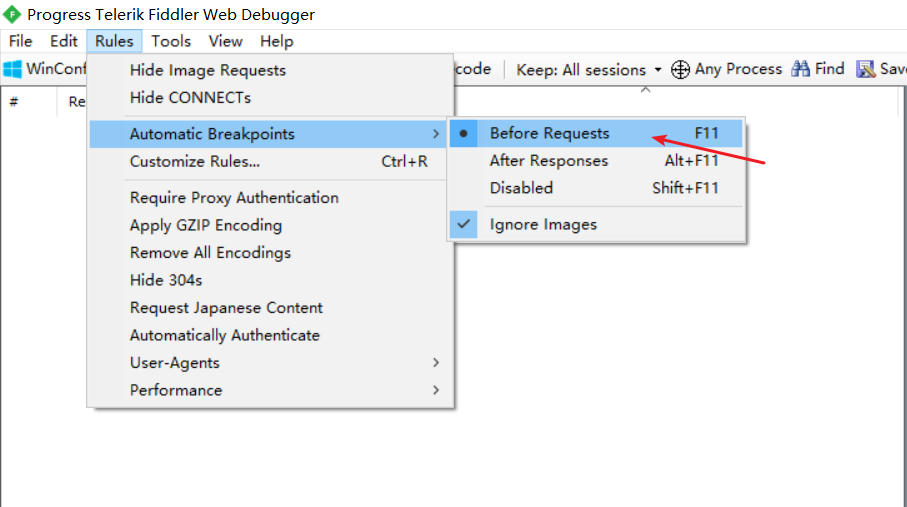Viewport: 907px width, 507px height.
Task: Select After Responses breakpoint option
Action: click(x=548, y=161)
